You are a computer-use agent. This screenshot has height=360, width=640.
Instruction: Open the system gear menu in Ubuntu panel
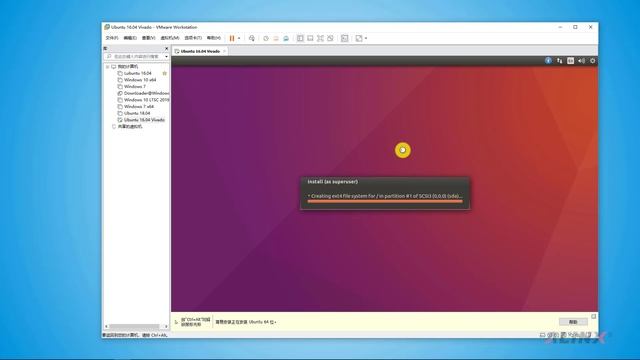coord(593,61)
